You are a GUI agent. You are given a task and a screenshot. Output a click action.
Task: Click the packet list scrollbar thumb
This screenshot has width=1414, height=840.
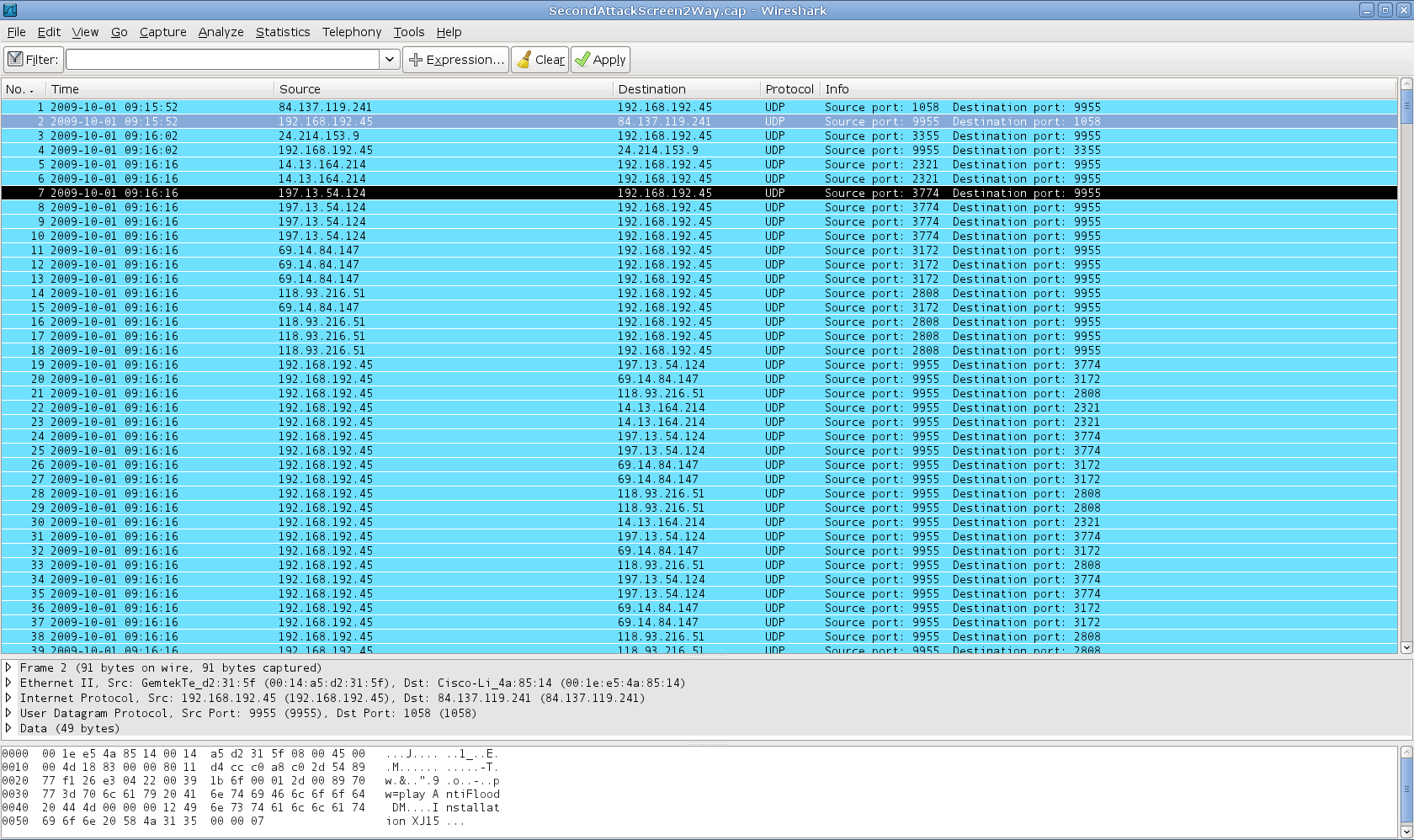coord(1406,107)
